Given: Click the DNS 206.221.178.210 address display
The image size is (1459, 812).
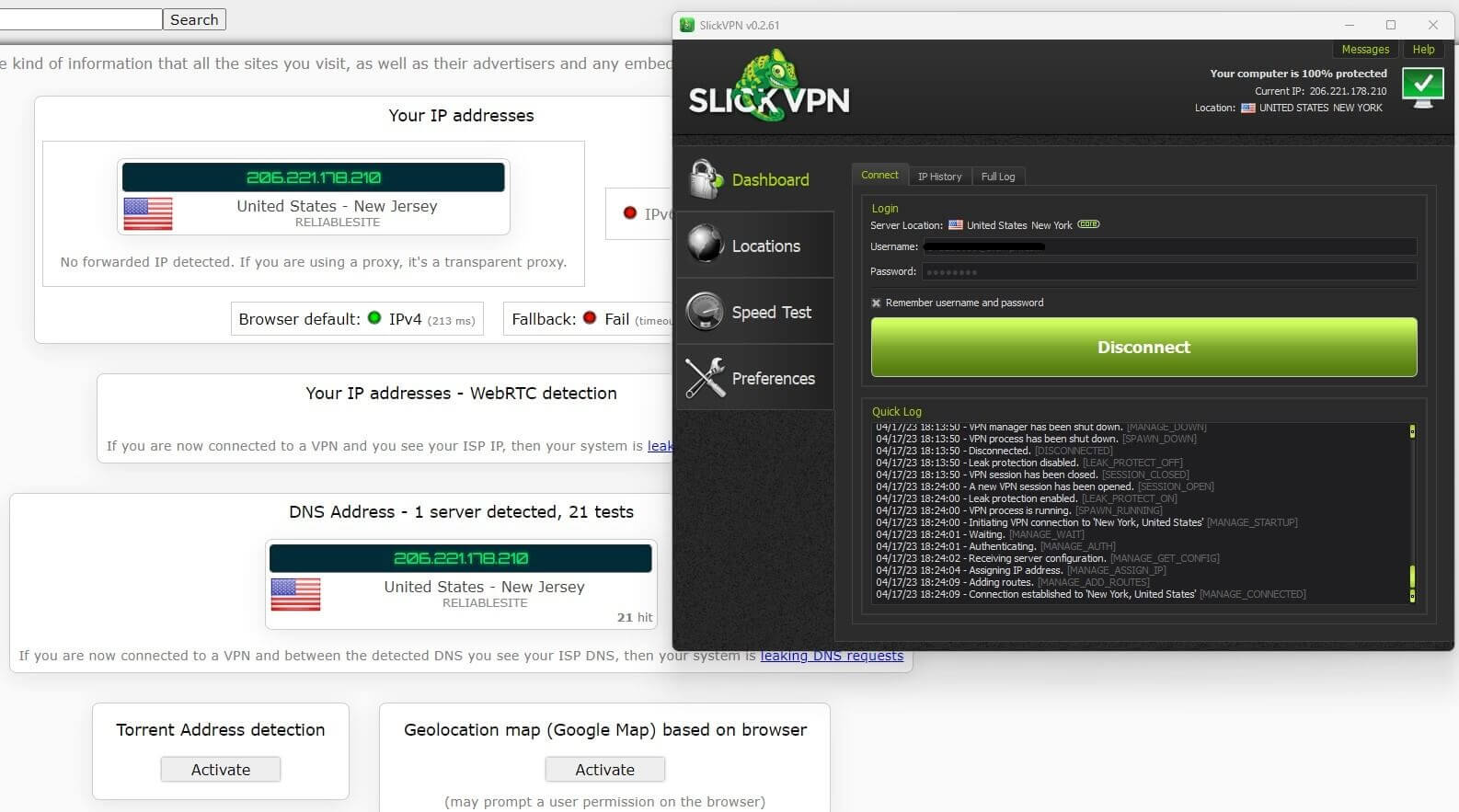Looking at the screenshot, I should [461, 558].
